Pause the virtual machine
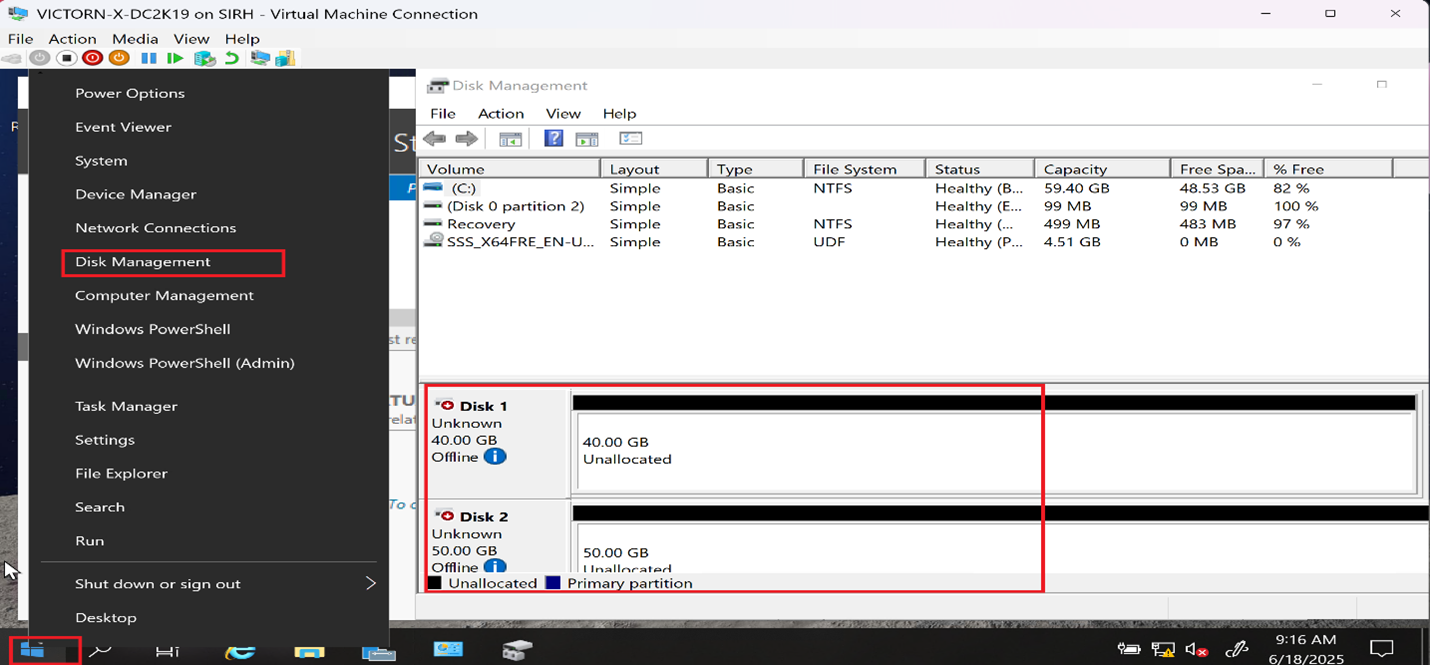This screenshot has height=665, width=1430. click(149, 57)
